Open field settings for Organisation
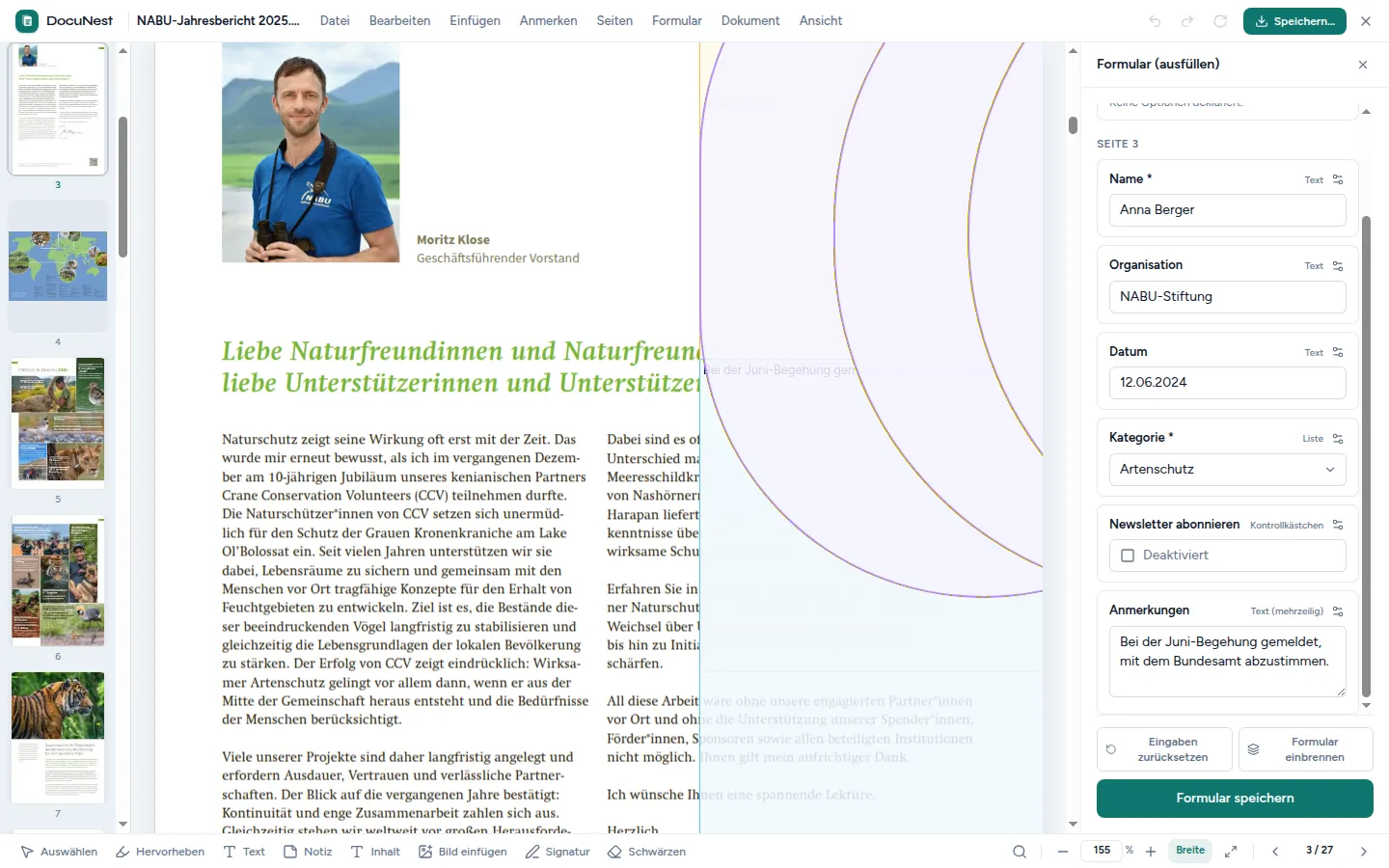The width and height of the screenshot is (1389, 868). click(1338, 265)
